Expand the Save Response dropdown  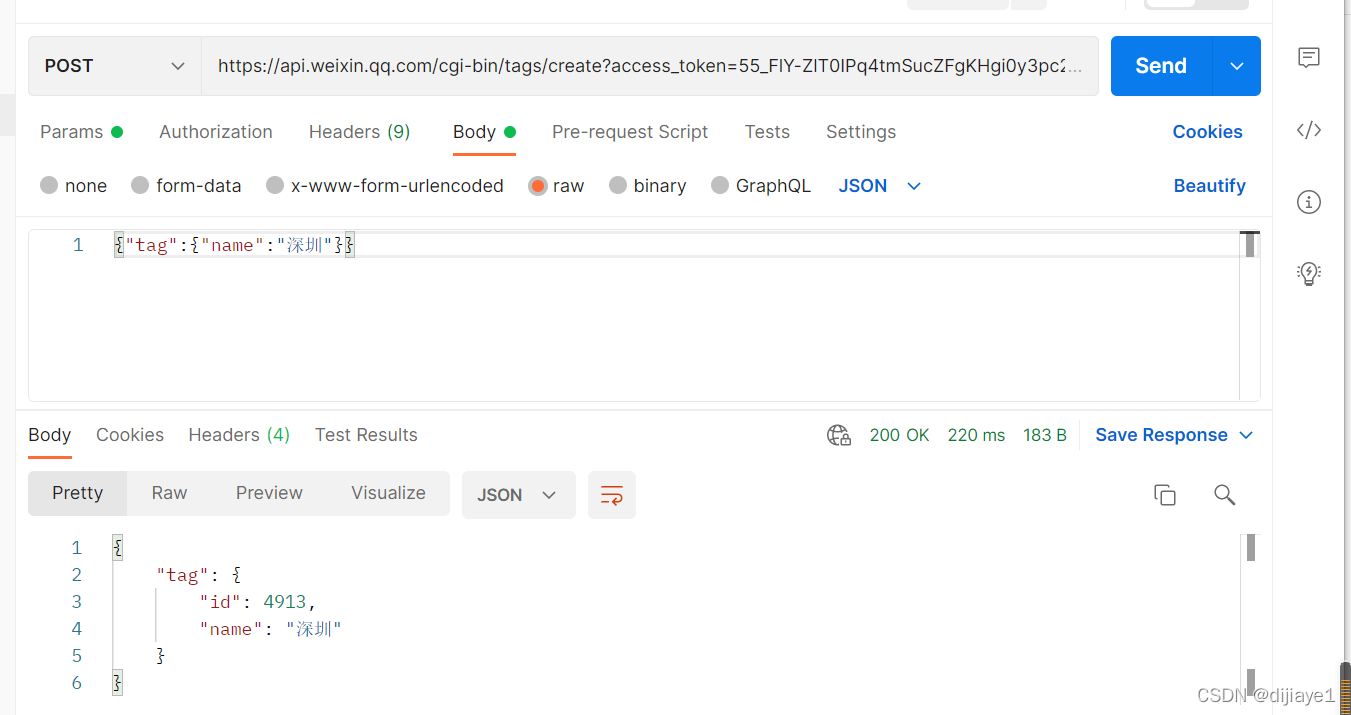point(1246,435)
